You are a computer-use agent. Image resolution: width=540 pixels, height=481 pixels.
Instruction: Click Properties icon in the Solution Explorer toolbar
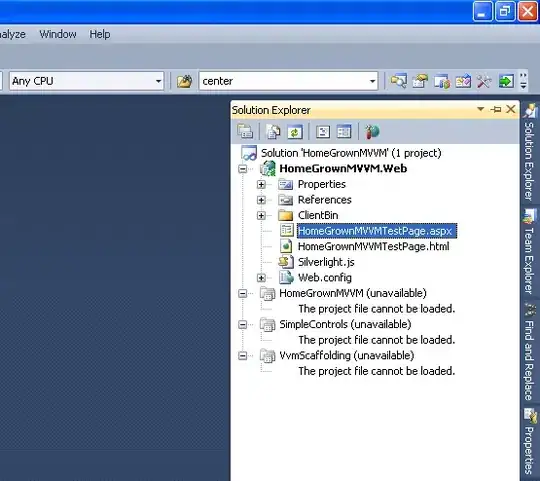(x=245, y=132)
